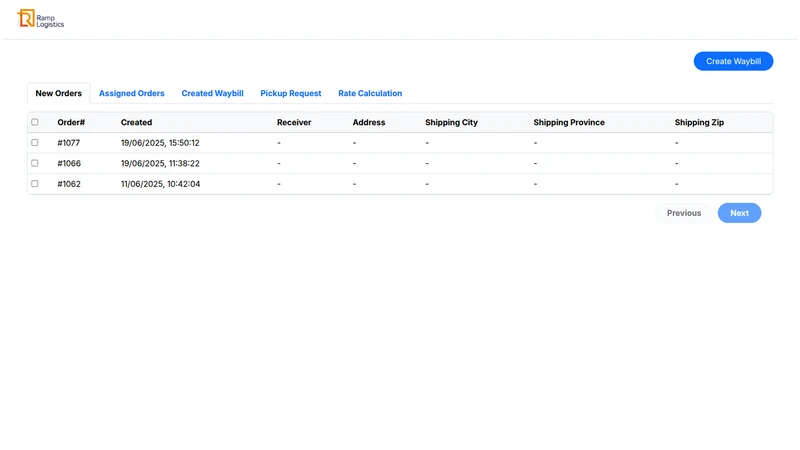Viewport: 800px width, 450px height.
Task: Tick the checkbox next to order #1066
Action: point(35,163)
